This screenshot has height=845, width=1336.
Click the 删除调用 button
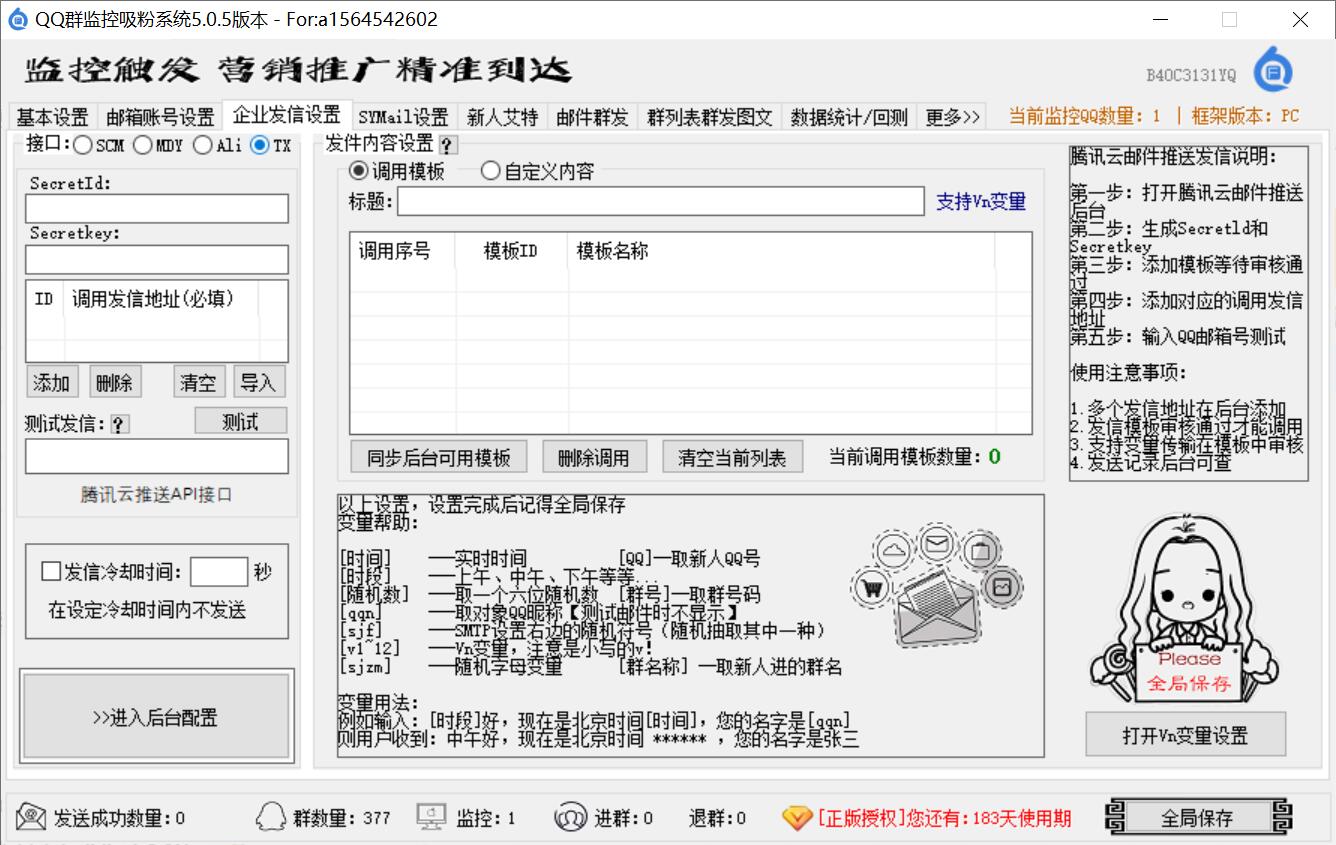pyautogui.click(x=594, y=458)
